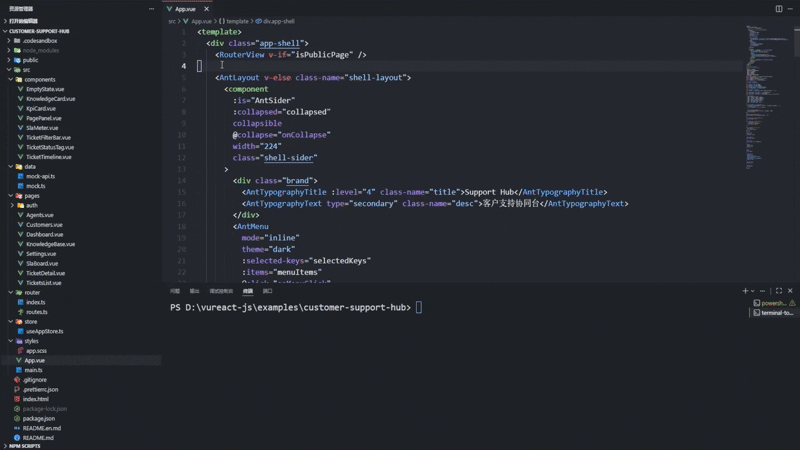Click the editor minimap overview

point(767,97)
